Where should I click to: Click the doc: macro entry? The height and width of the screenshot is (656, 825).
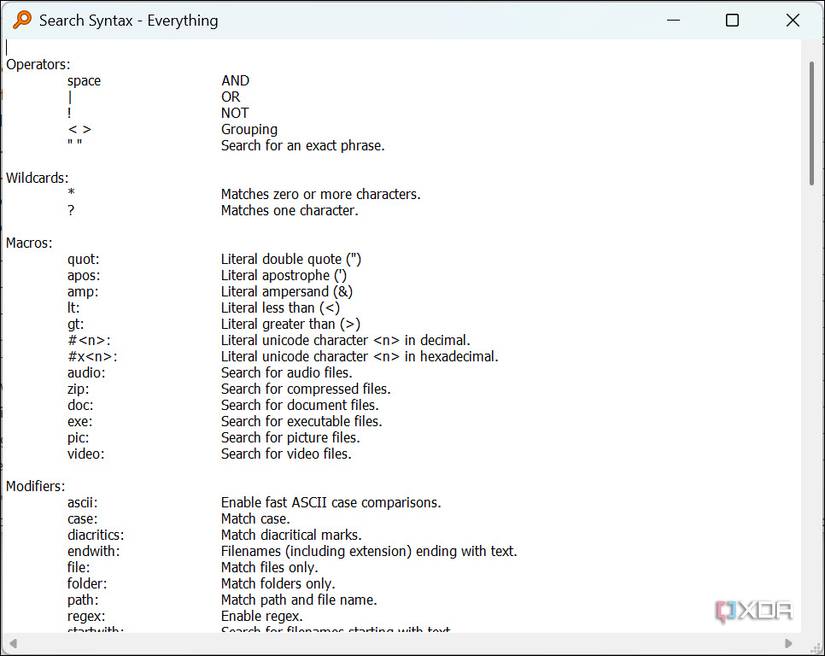(80, 405)
